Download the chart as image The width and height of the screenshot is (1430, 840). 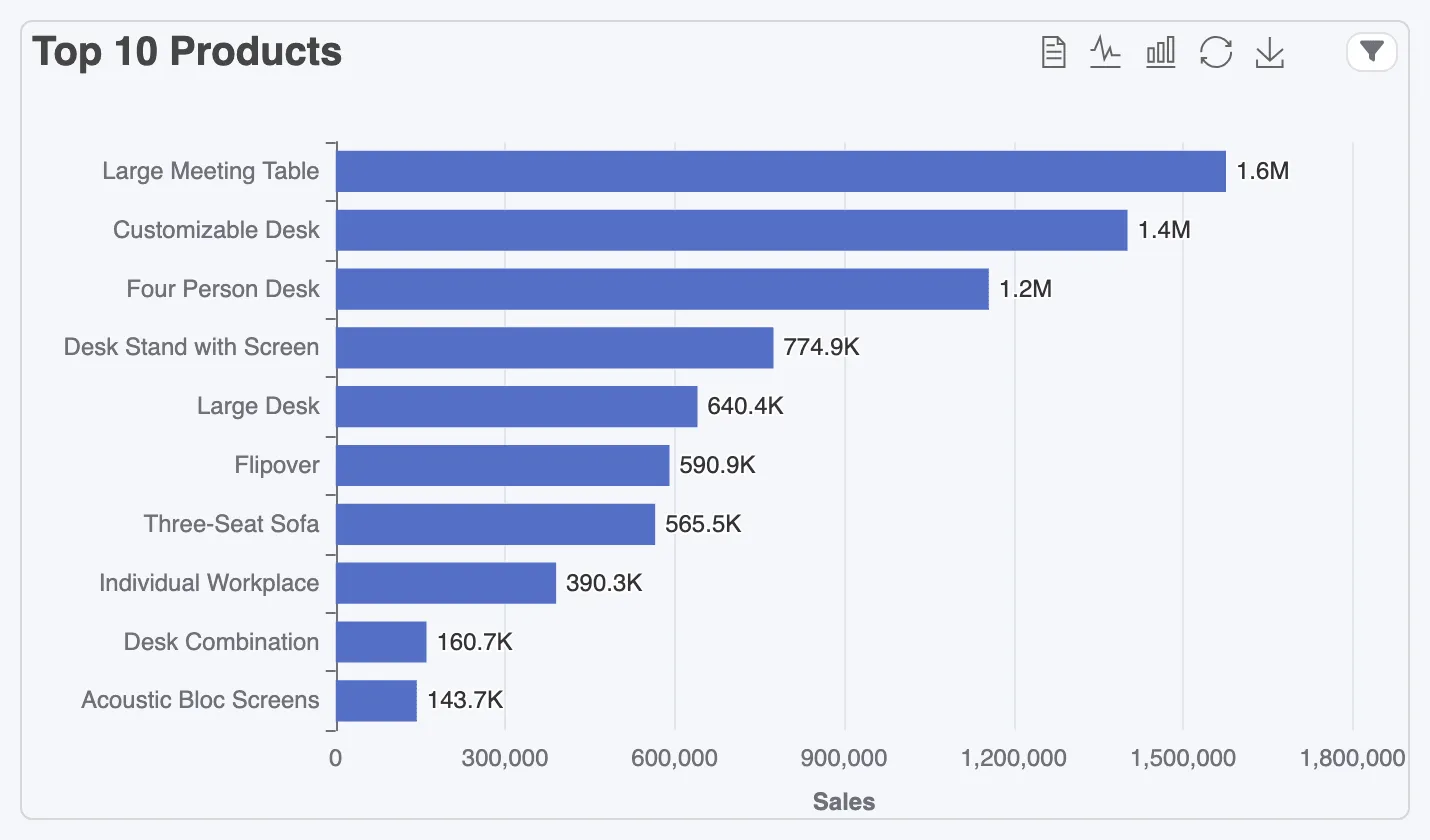pos(1269,52)
